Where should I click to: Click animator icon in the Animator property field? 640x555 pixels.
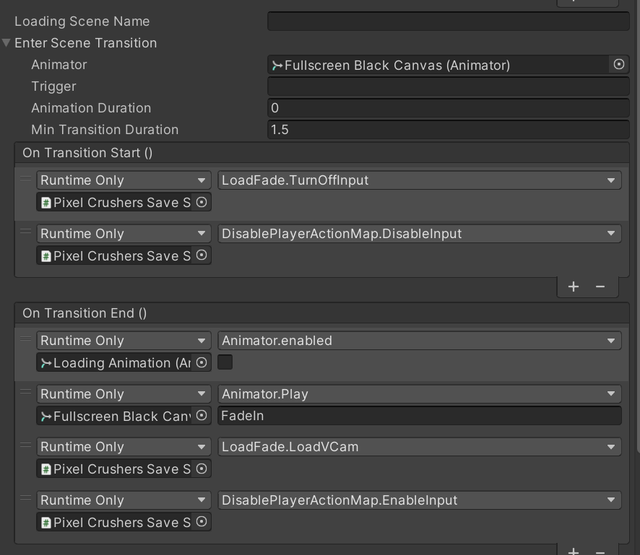277,65
